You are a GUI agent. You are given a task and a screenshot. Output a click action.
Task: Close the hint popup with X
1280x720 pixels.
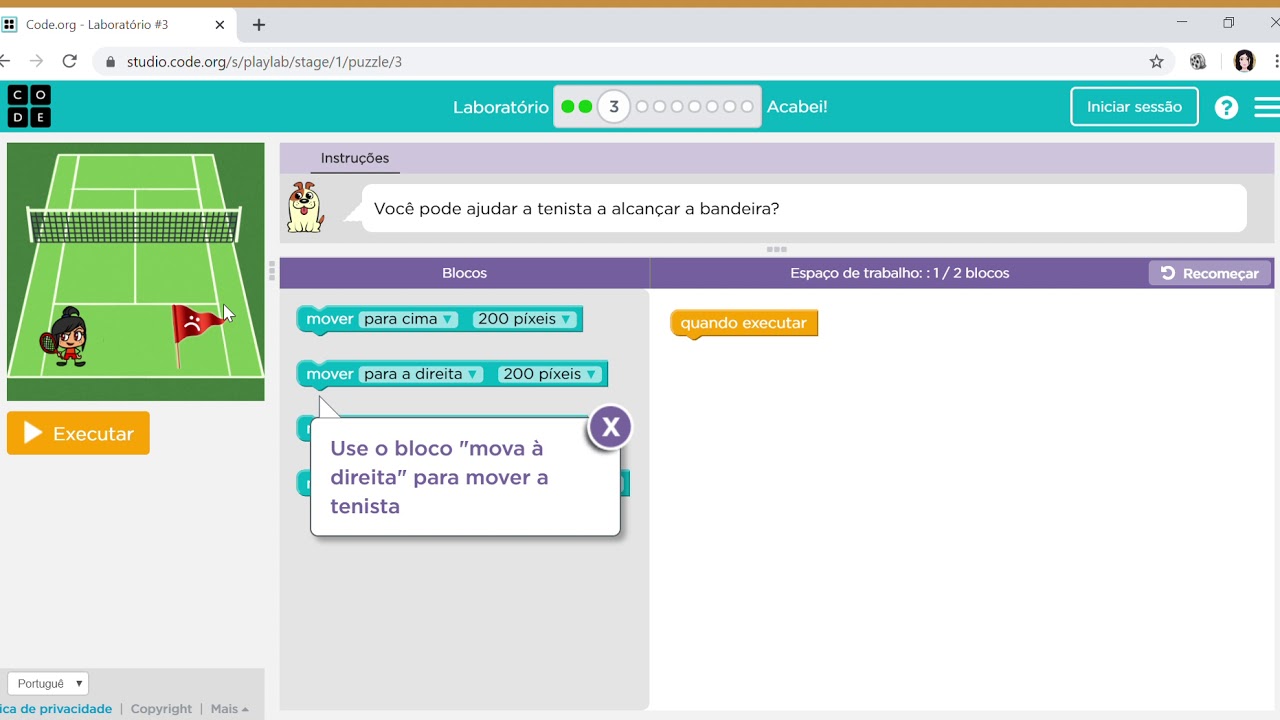(x=610, y=428)
